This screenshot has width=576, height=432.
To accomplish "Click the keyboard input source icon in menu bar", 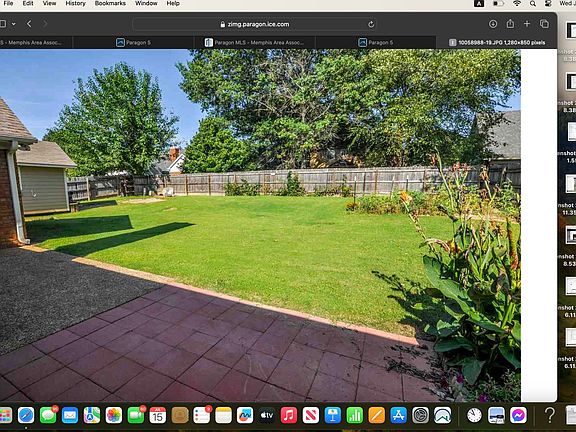I will 479,3.
